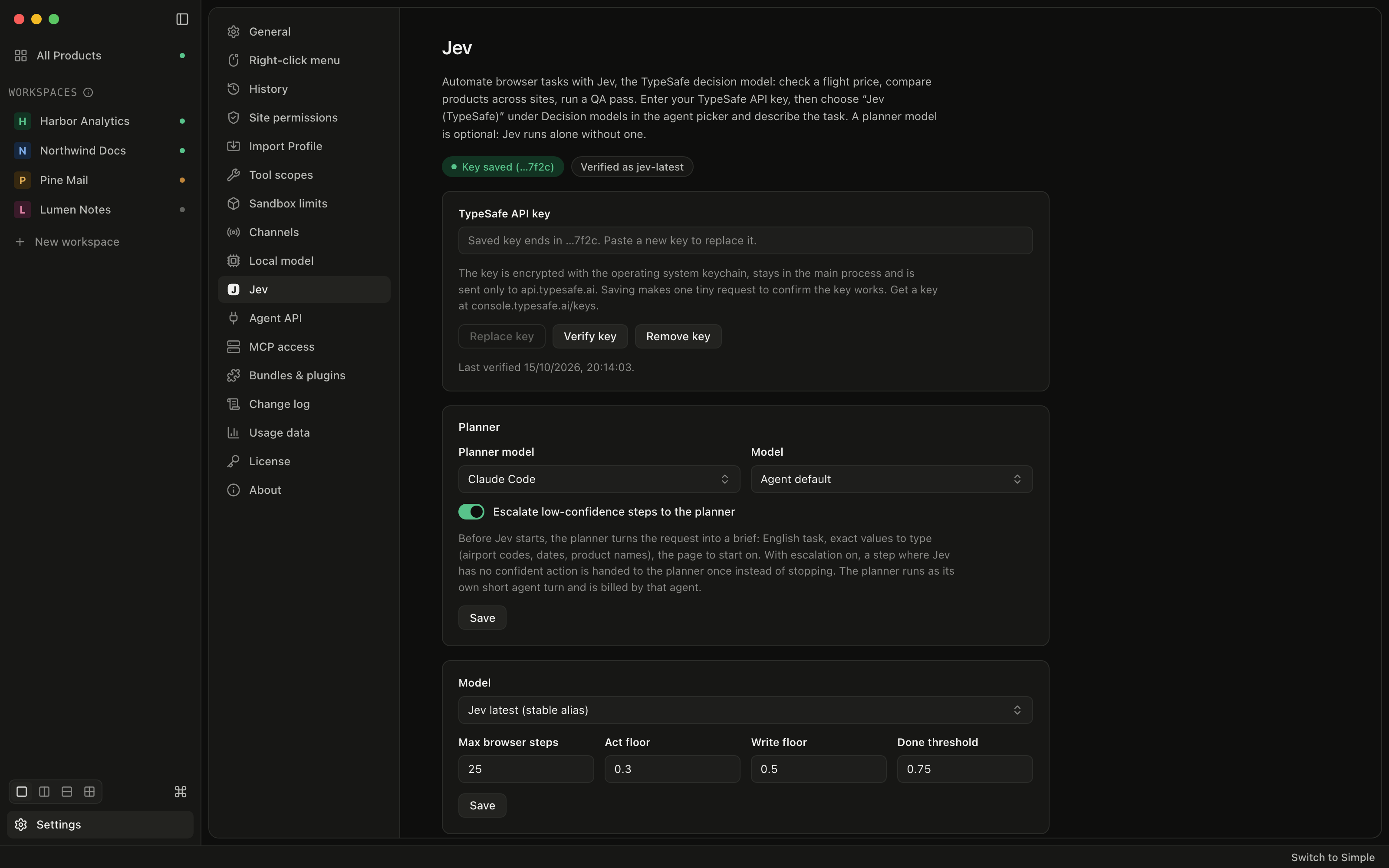The image size is (1389, 868).
Task: Click the Act floor value field
Action: (672, 769)
